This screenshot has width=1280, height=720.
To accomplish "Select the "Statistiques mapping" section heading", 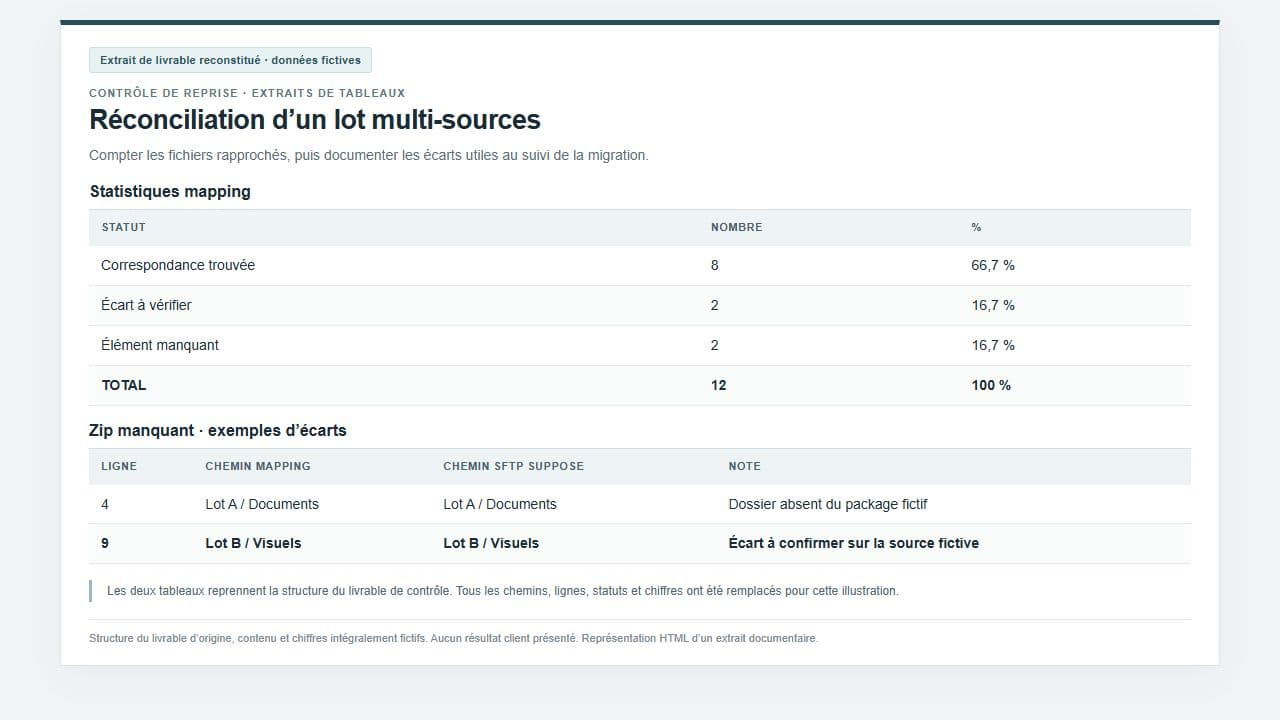I will (x=170, y=191).
